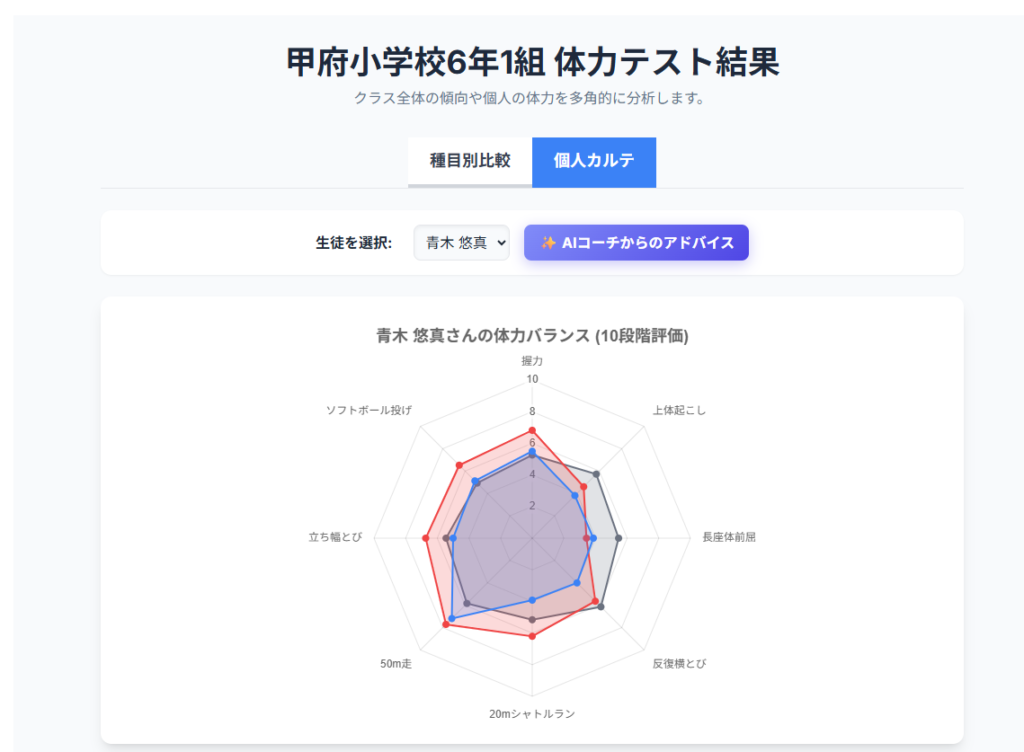This screenshot has height=752, width=1024.
Task: Click the page heading 甲府小学校6年1組 体力テスト結果
Action: click(x=532, y=62)
